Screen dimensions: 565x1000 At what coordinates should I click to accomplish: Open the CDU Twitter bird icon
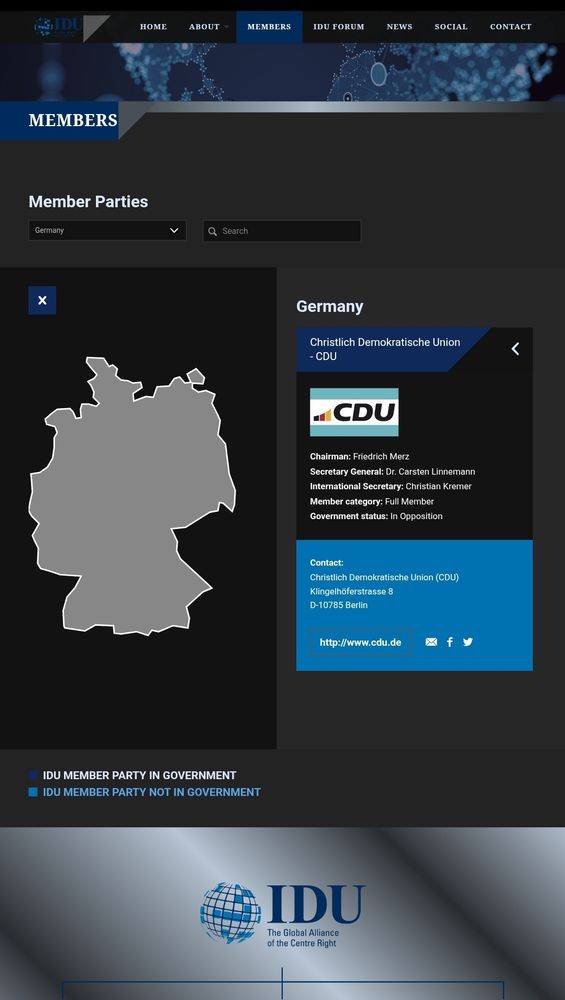(468, 642)
